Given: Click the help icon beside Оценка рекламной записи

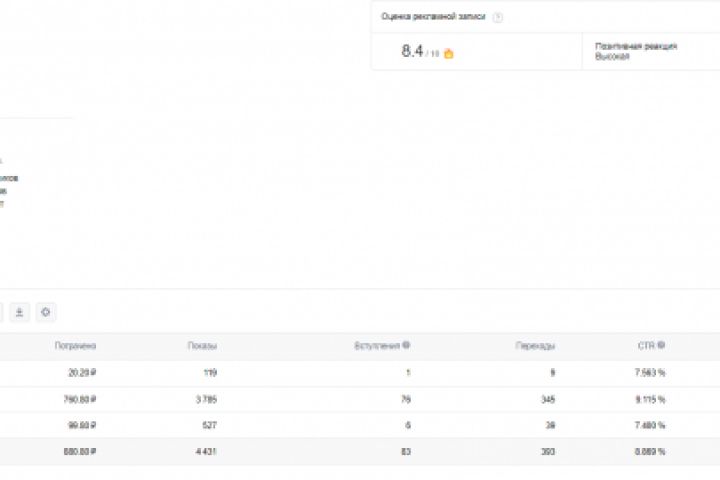Looking at the screenshot, I should click(x=498, y=17).
